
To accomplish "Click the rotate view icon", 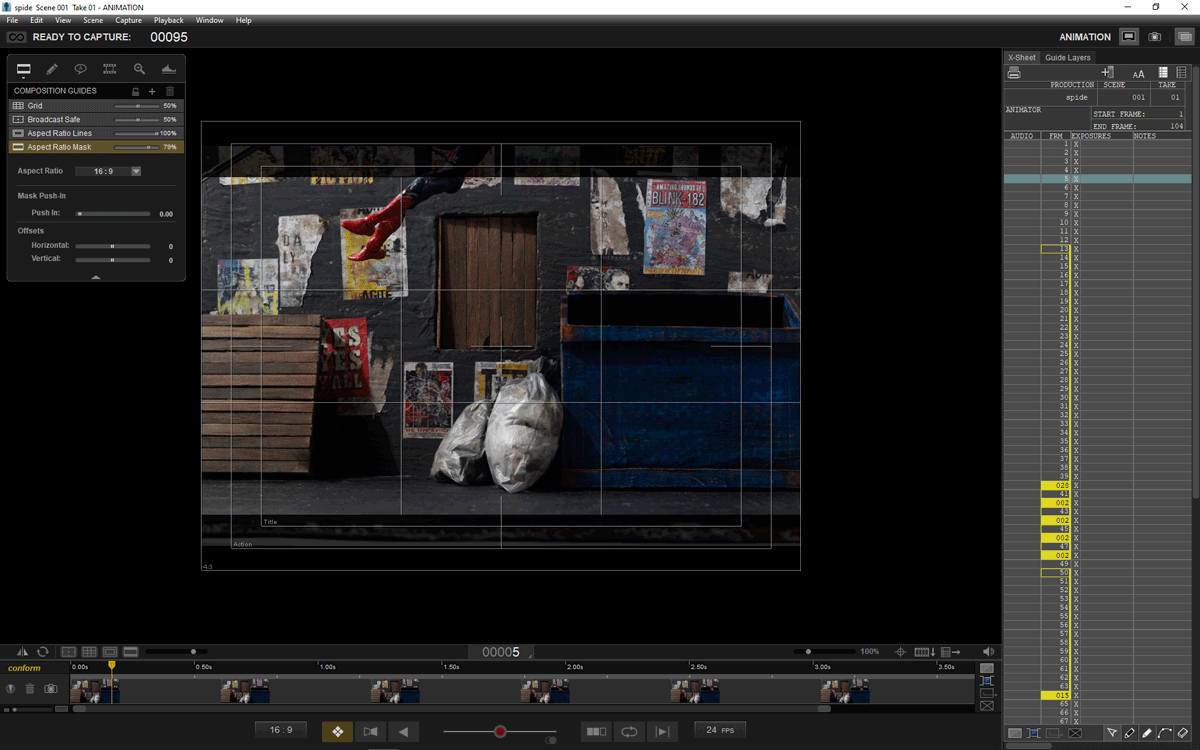I will point(43,652).
